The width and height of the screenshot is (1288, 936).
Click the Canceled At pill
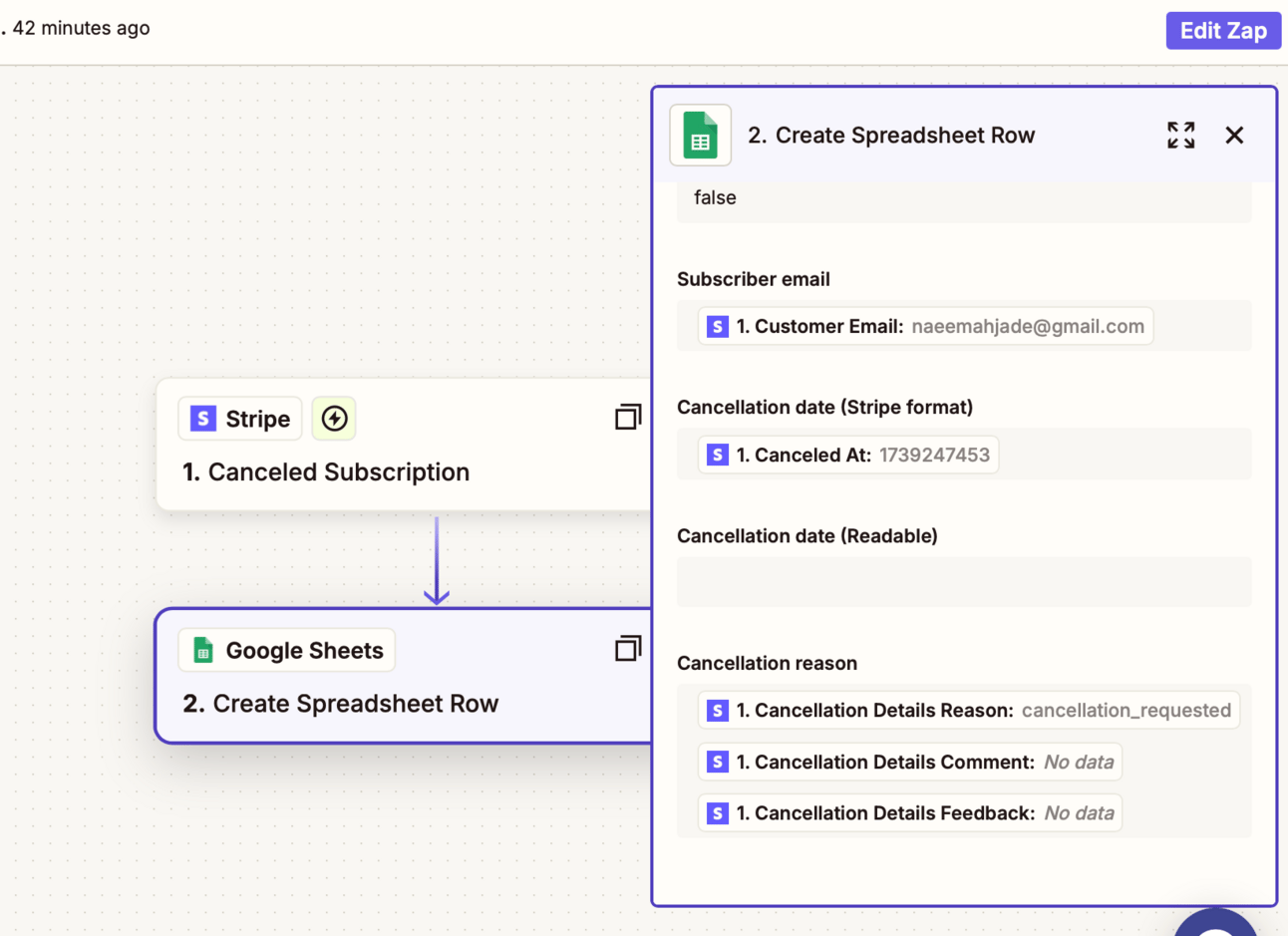(x=848, y=455)
